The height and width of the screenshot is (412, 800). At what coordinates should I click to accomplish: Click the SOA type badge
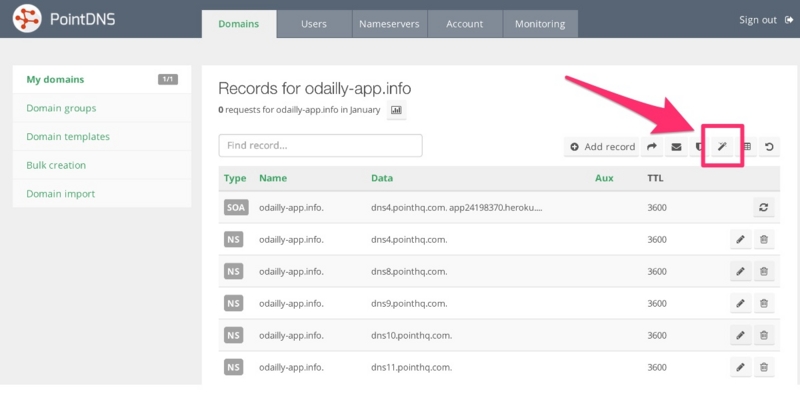236,208
